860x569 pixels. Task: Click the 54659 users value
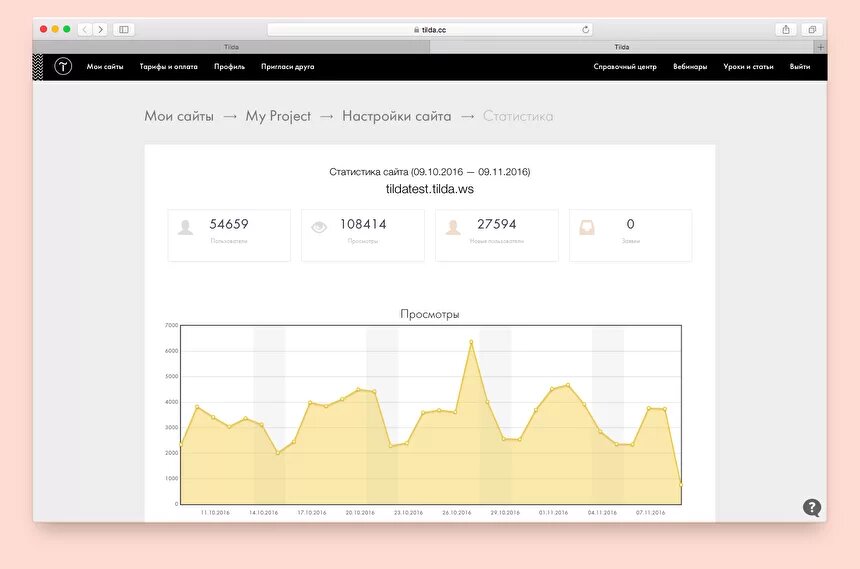pos(229,224)
